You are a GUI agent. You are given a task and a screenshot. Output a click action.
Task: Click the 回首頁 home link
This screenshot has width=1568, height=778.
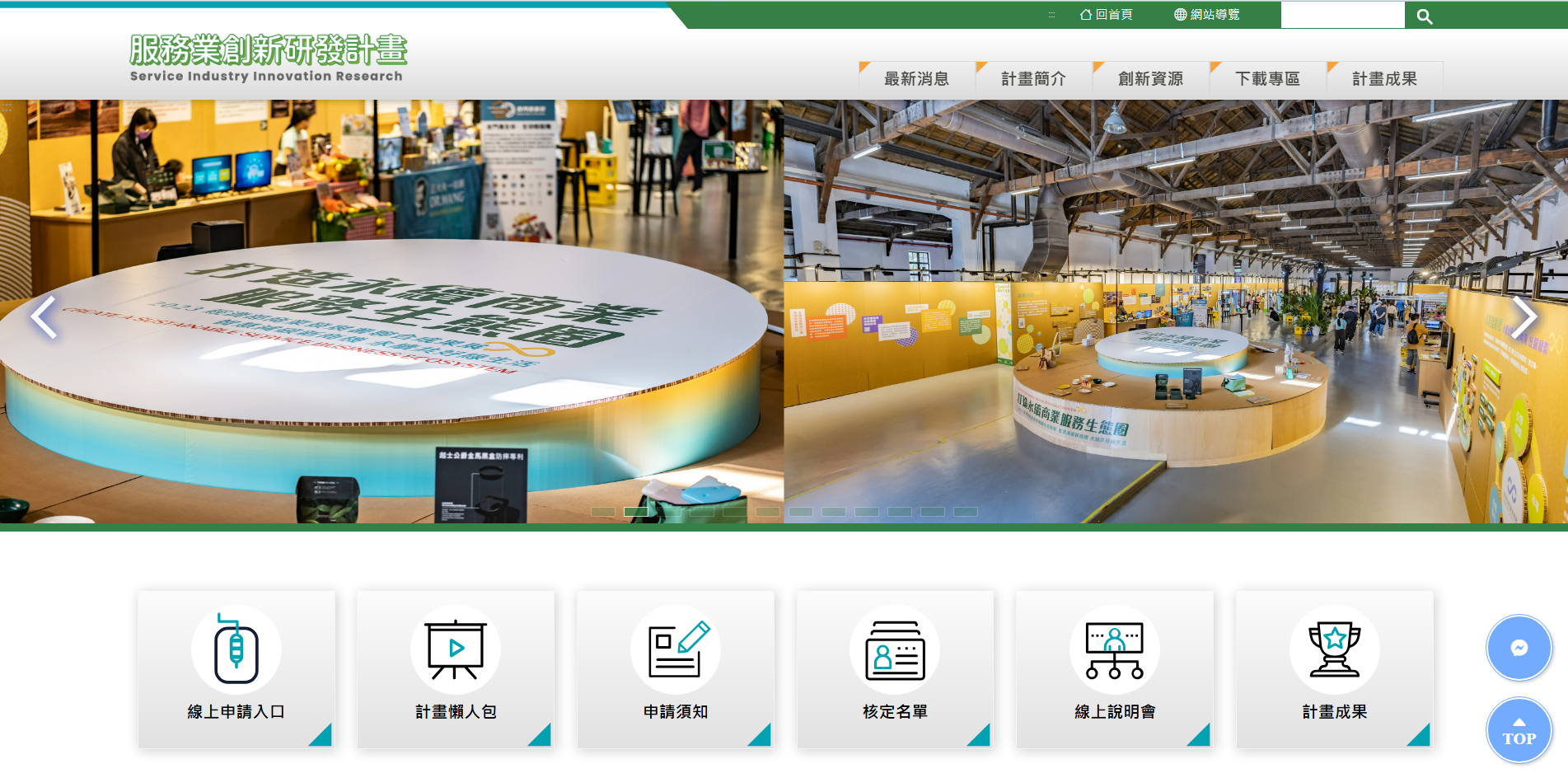click(x=1107, y=15)
